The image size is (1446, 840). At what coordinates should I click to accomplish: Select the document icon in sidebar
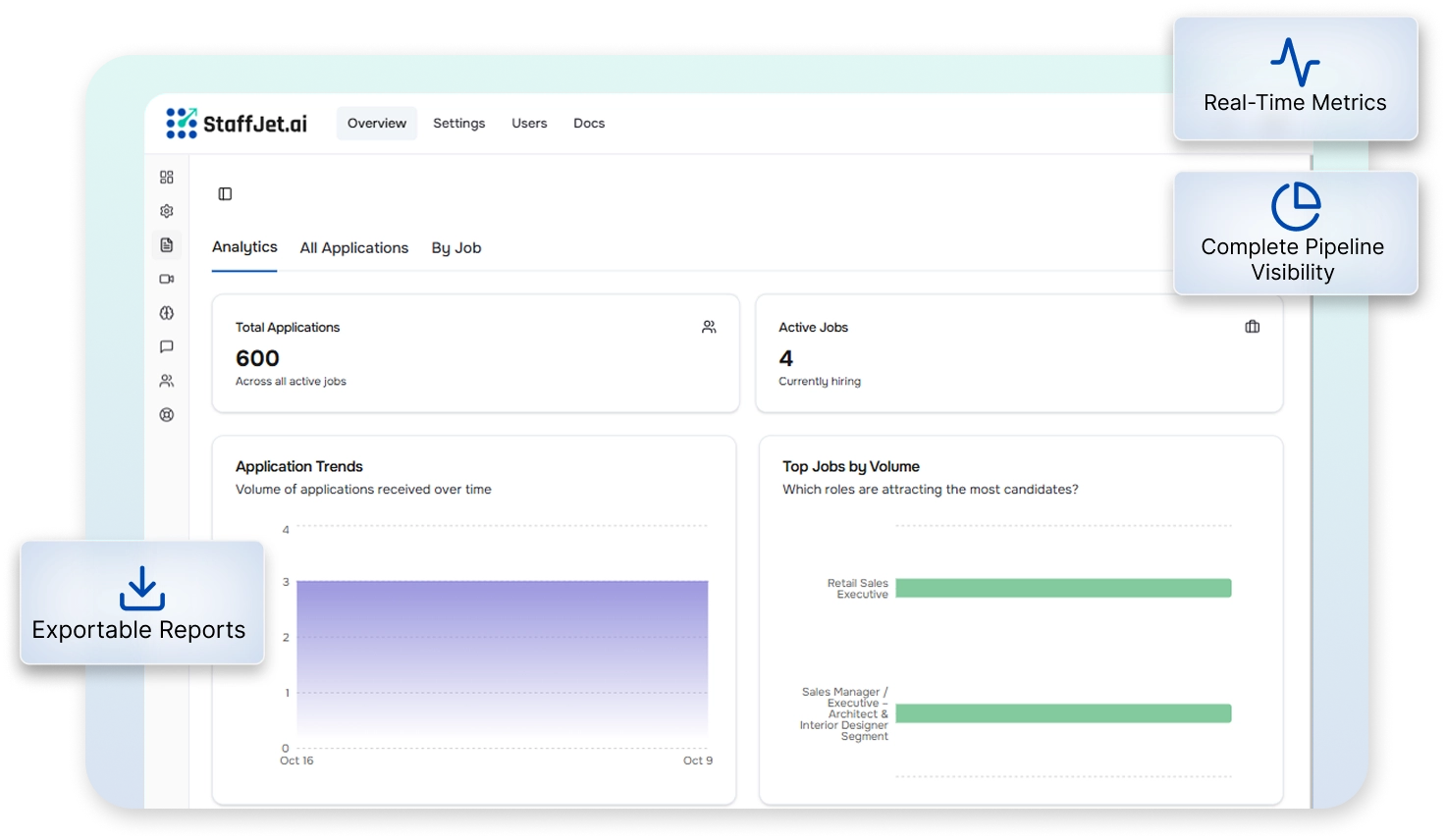(167, 245)
